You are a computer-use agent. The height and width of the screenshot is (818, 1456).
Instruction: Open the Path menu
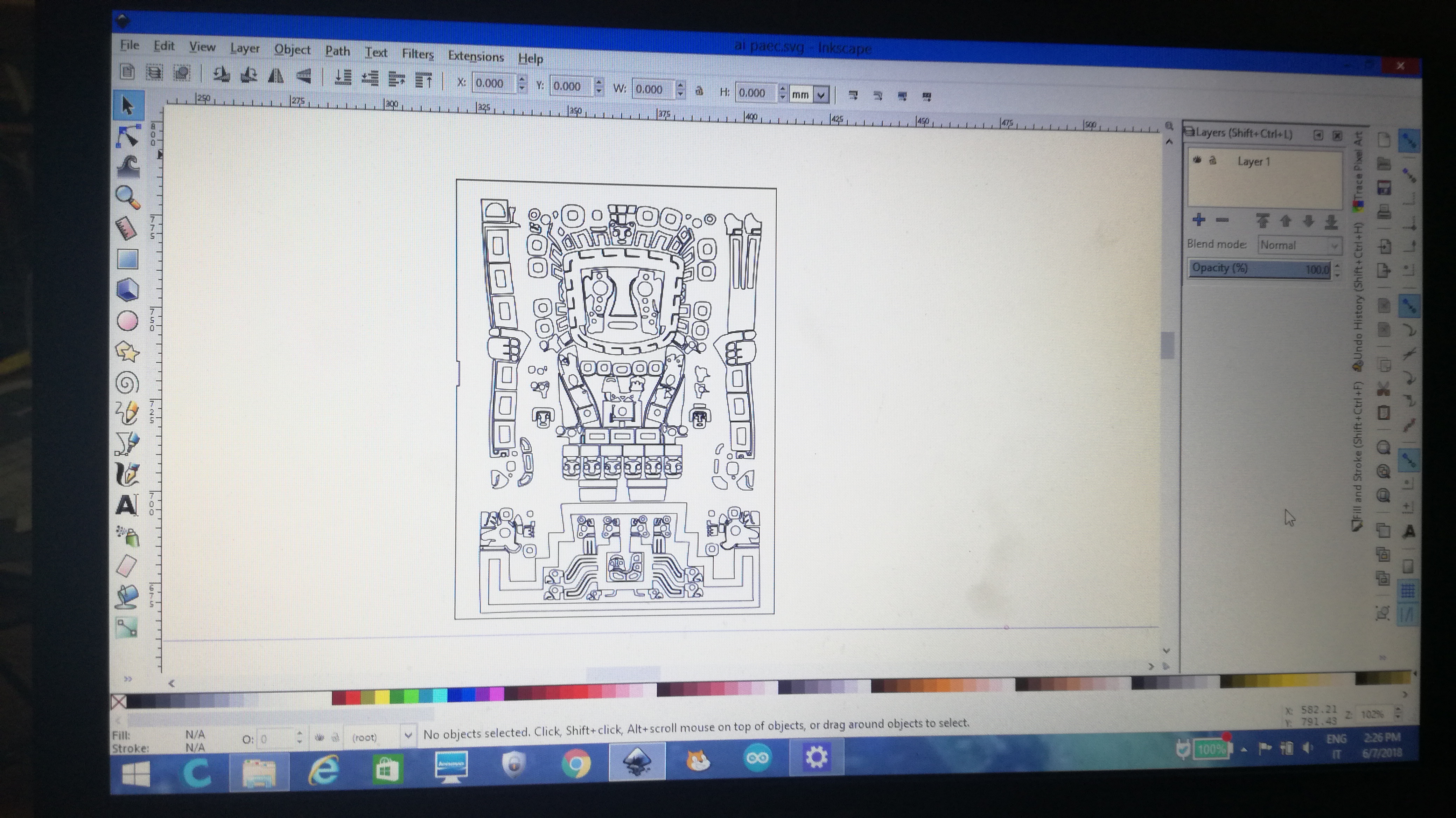coord(337,51)
